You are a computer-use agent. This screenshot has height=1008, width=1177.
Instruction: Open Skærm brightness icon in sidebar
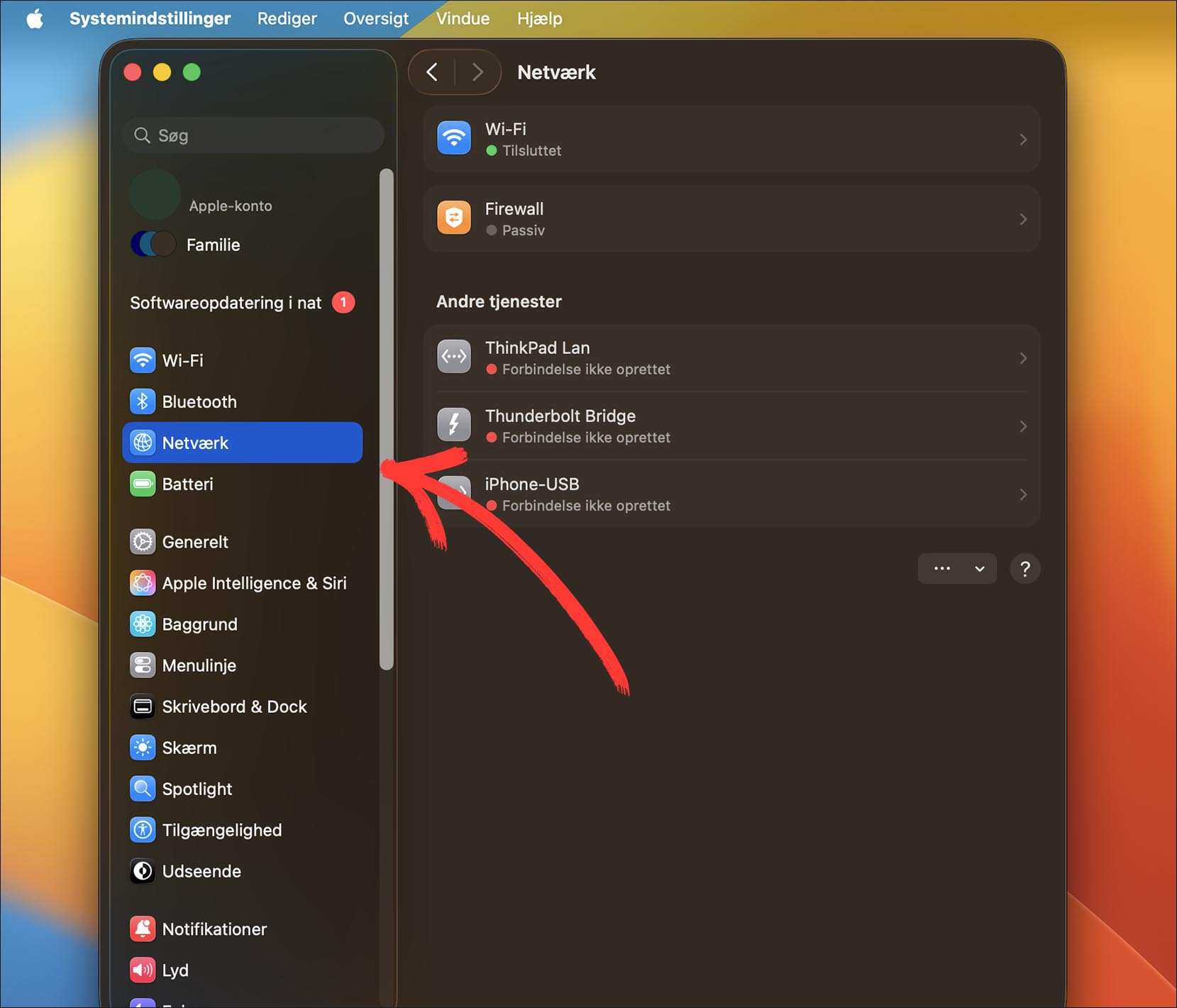click(x=143, y=748)
